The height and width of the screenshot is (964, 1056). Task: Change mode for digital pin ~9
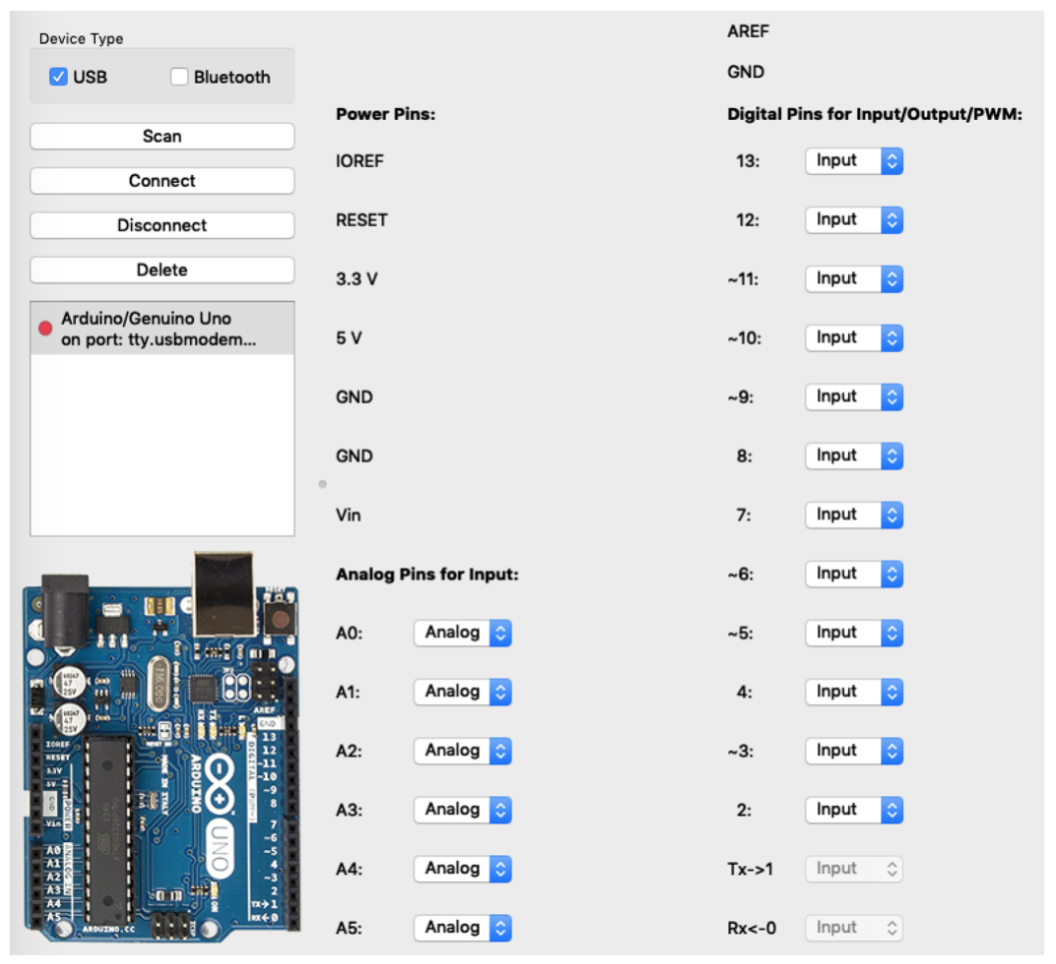click(x=854, y=397)
